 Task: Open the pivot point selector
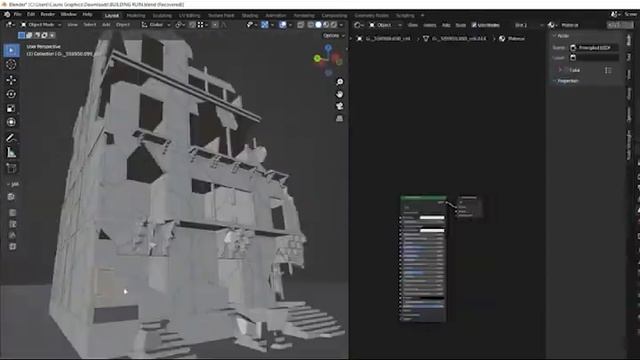tap(179, 25)
